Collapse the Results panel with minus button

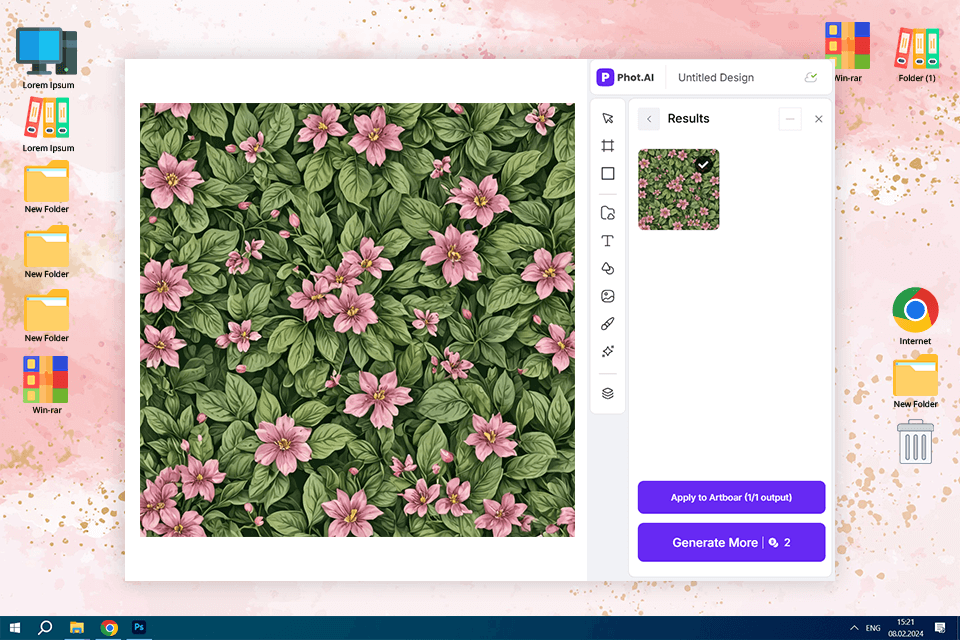[x=790, y=119]
